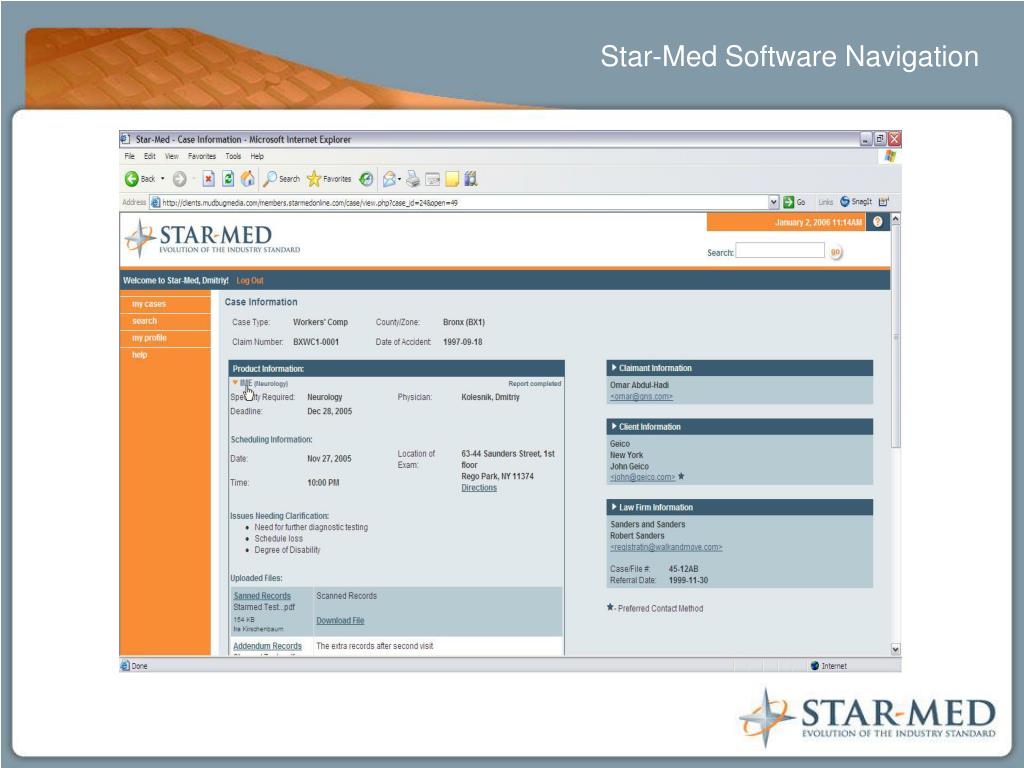
Task: Click the Stop loading icon
Action: tap(209, 179)
